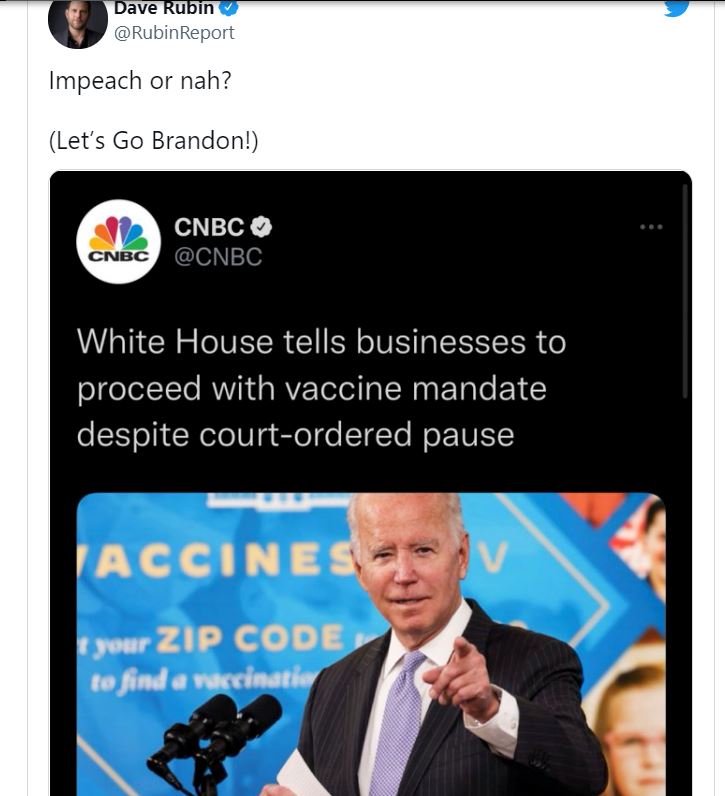Open the @RubinReport handle link
The image size is (725, 796).
pyautogui.click(x=174, y=33)
